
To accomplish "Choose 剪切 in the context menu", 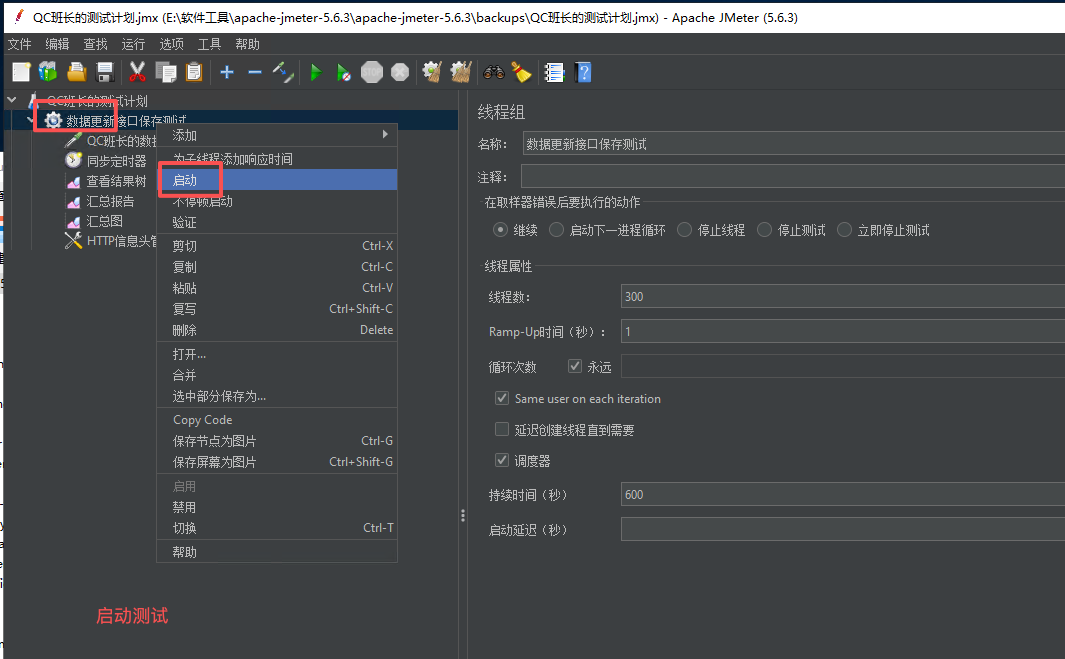I will [x=277, y=246].
